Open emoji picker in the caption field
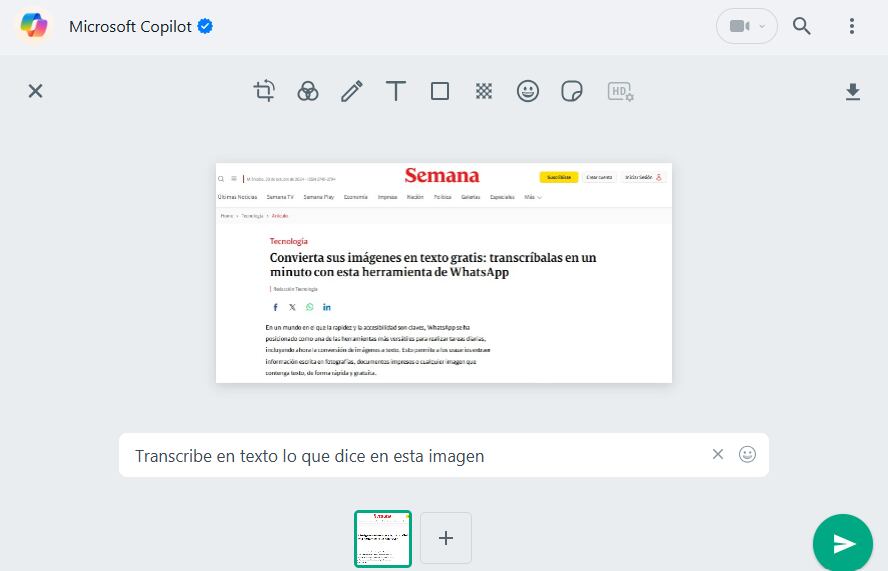The width and height of the screenshot is (888, 571). click(747, 454)
